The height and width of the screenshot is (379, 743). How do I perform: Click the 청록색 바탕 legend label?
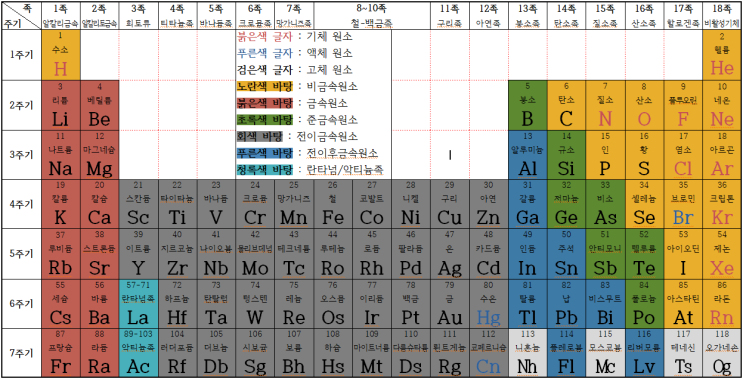pos(265,170)
